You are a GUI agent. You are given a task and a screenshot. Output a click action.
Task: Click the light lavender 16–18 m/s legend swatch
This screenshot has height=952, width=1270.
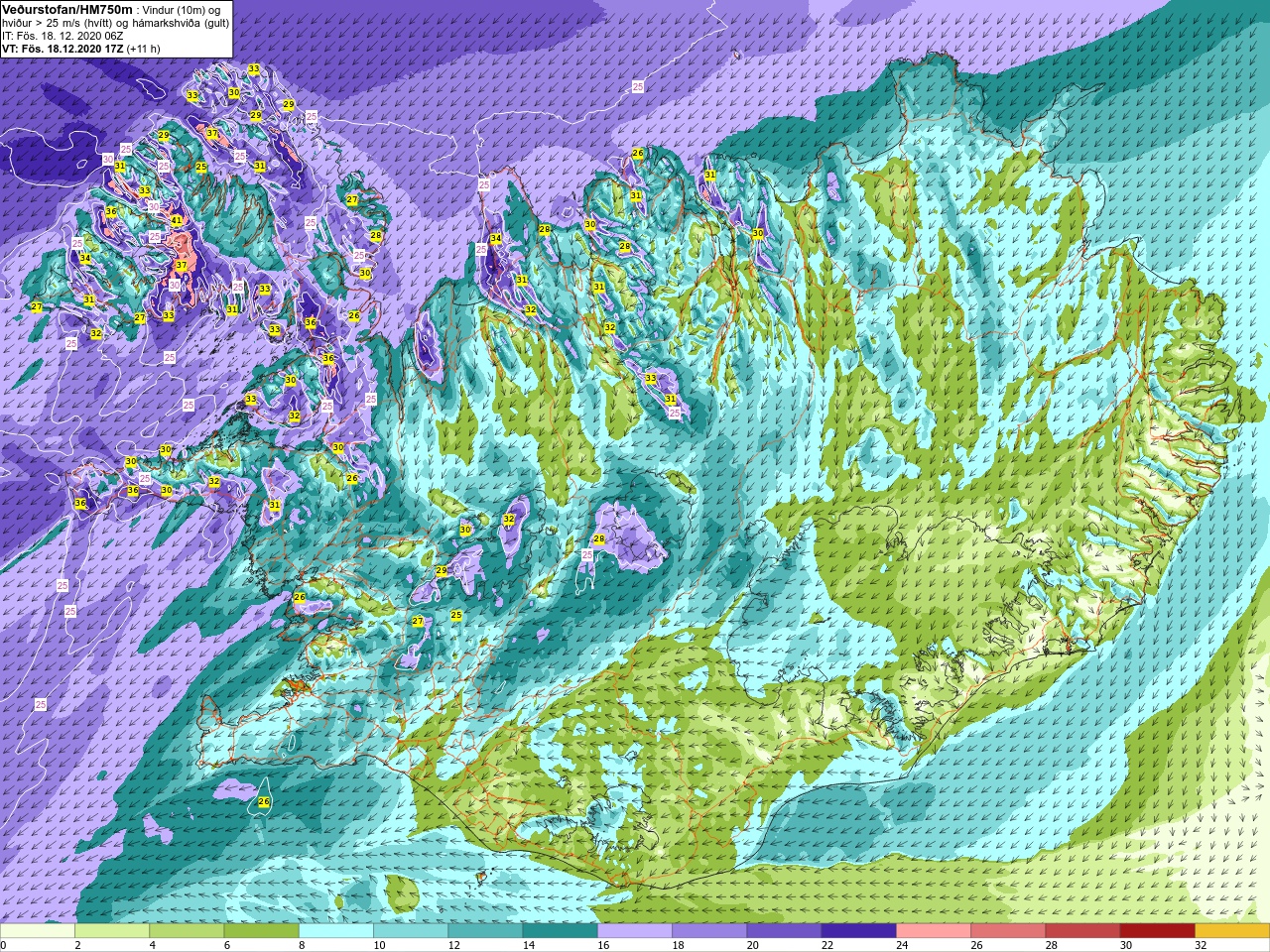pos(635,931)
